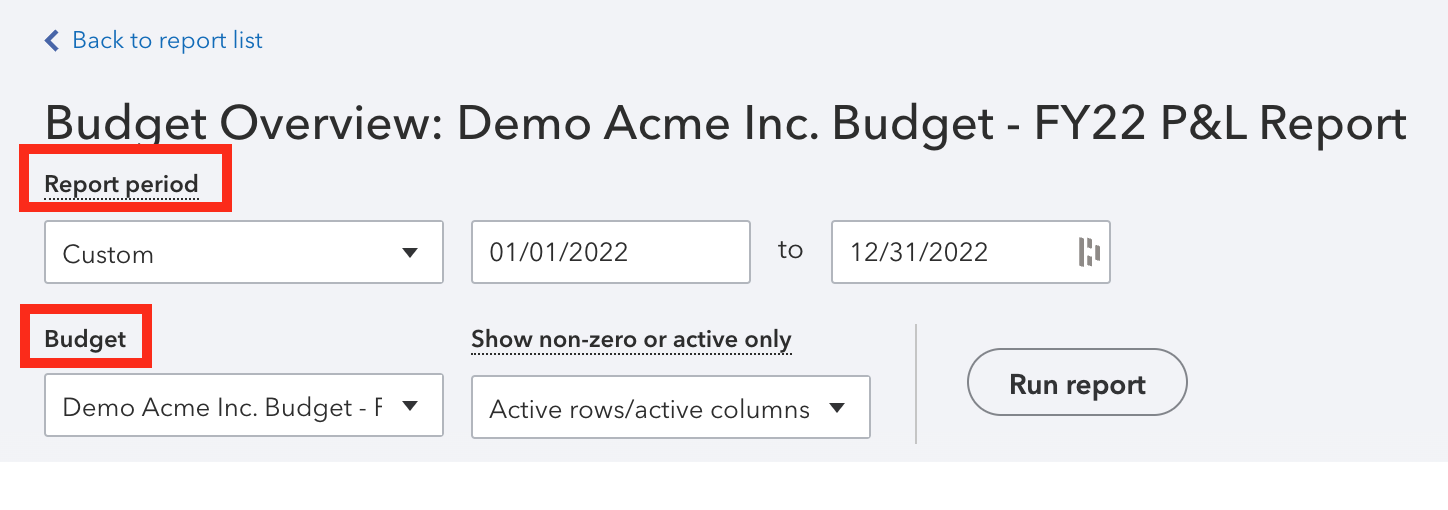Click the Custom period dropdown arrow
The image size is (1448, 510).
point(409,253)
